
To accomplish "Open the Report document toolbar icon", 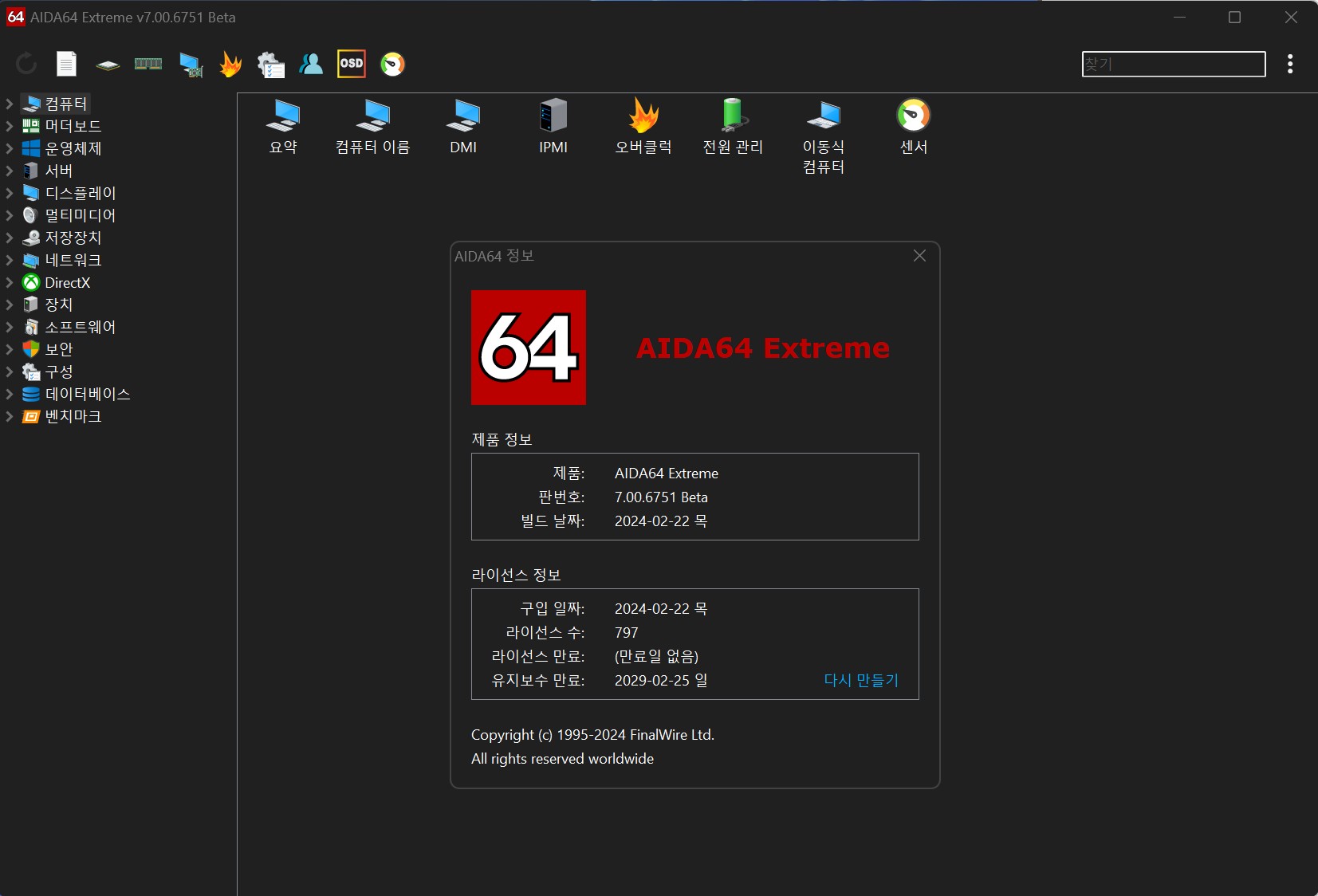I will 67,64.
